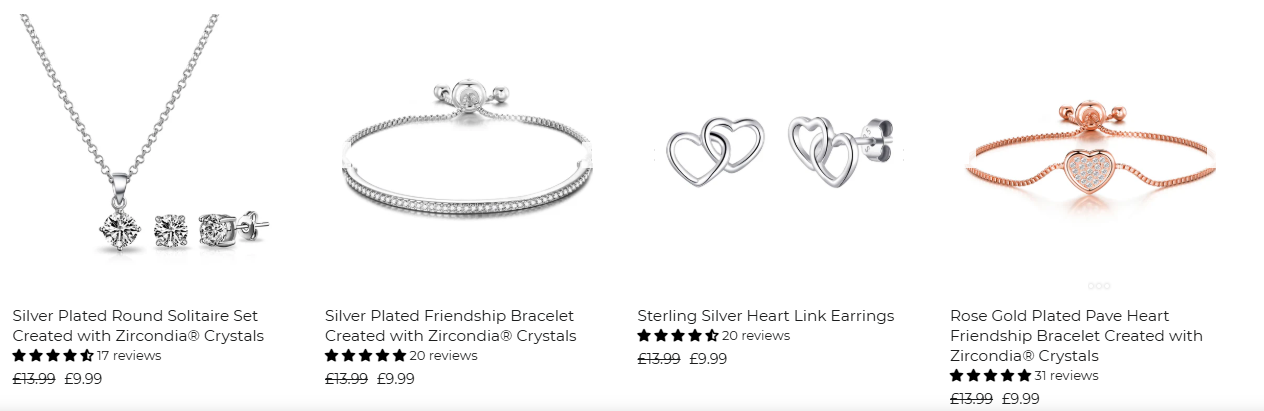Open '17 reviews' for the Solitaire Set

coord(129,356)
